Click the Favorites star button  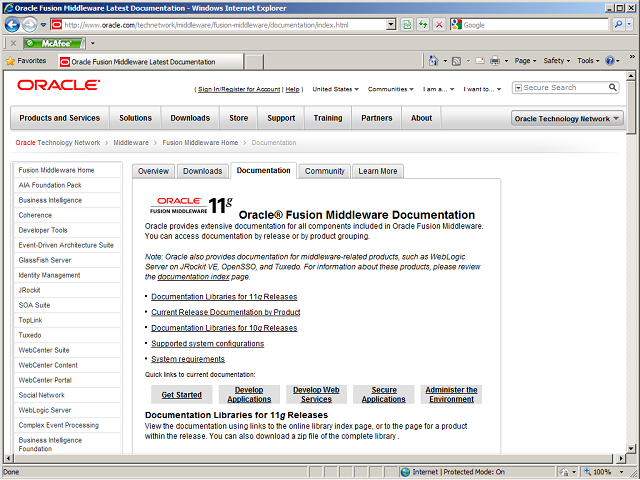coord(26,61)
